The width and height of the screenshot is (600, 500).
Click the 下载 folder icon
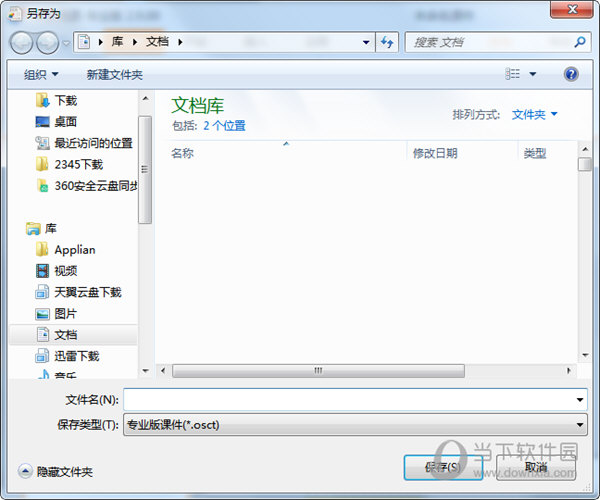pos(42,101)
